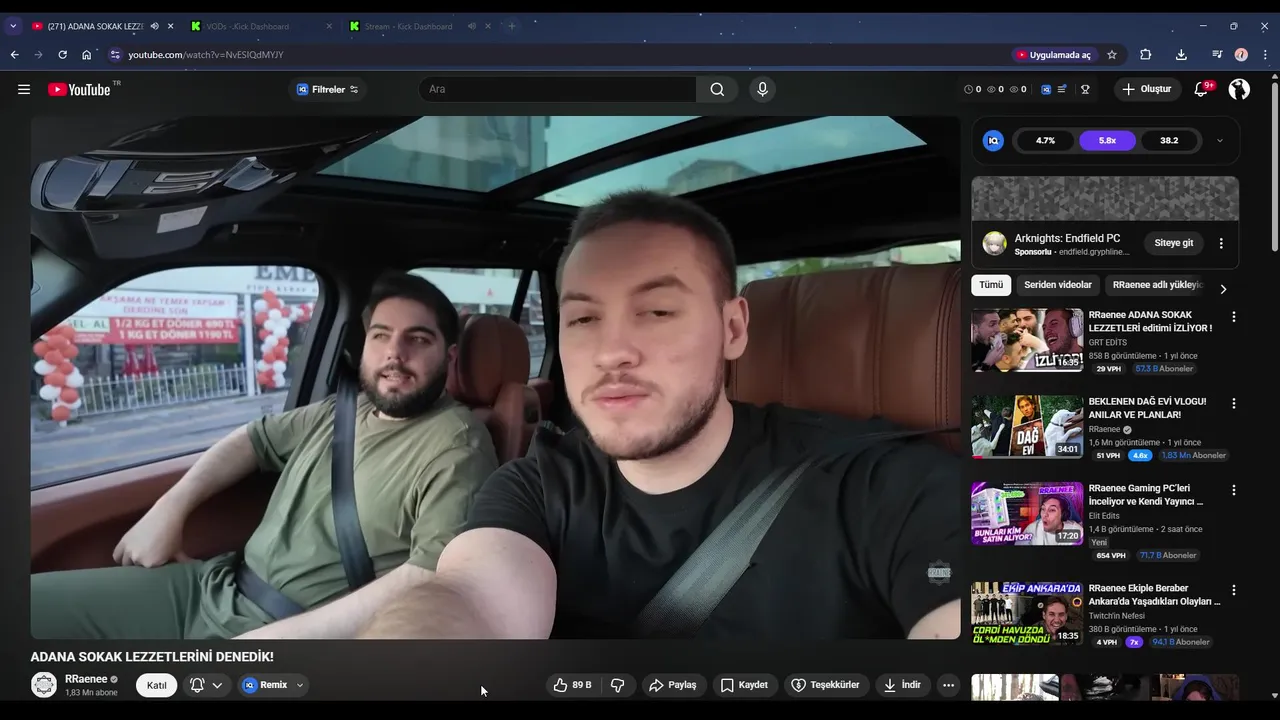Screen dimensions: 1280x720
Task: Expand the vidIQ score panel chevron
Action: coord(1219,141)
